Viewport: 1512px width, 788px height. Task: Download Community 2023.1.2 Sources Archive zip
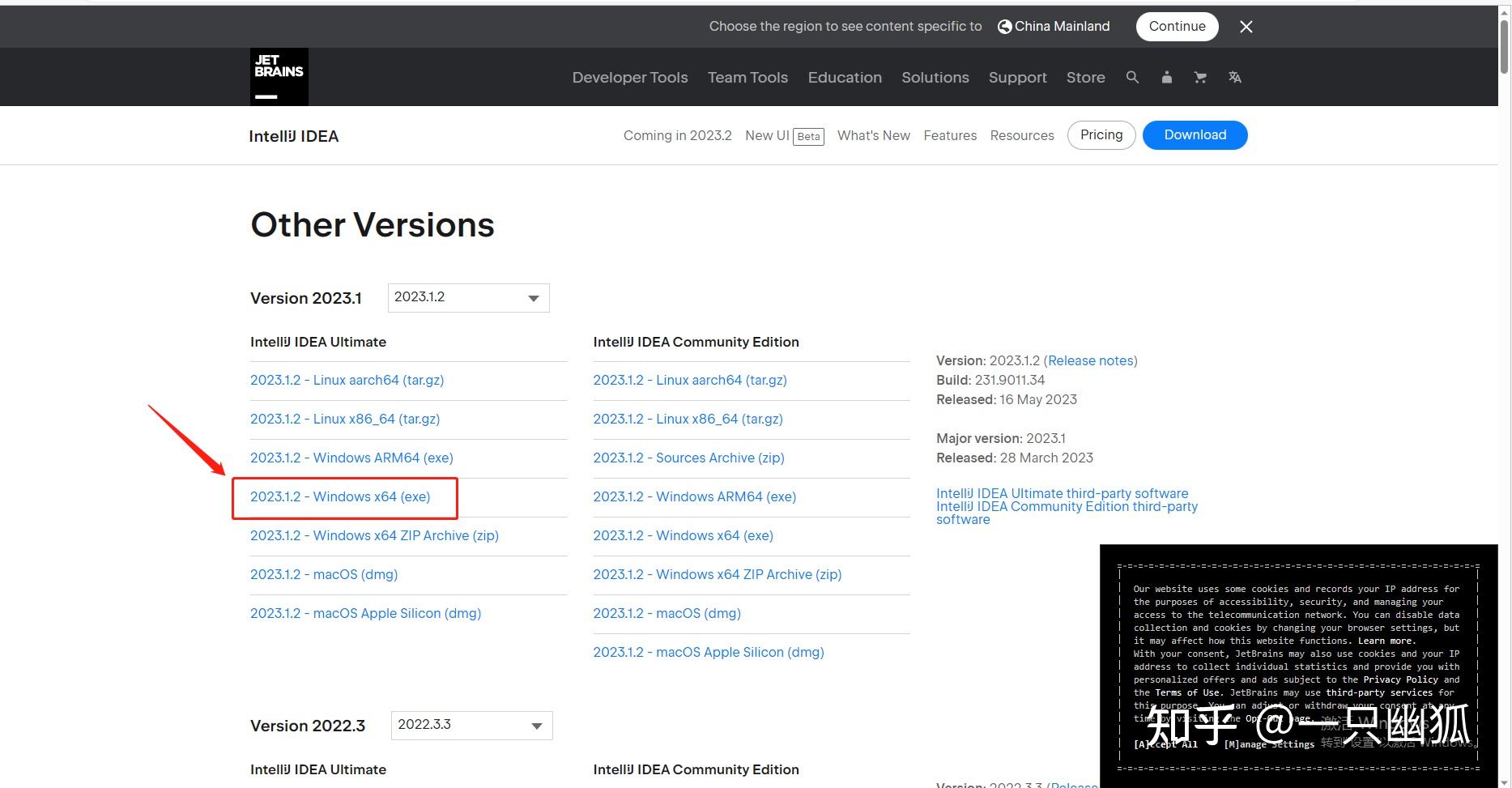688,458
